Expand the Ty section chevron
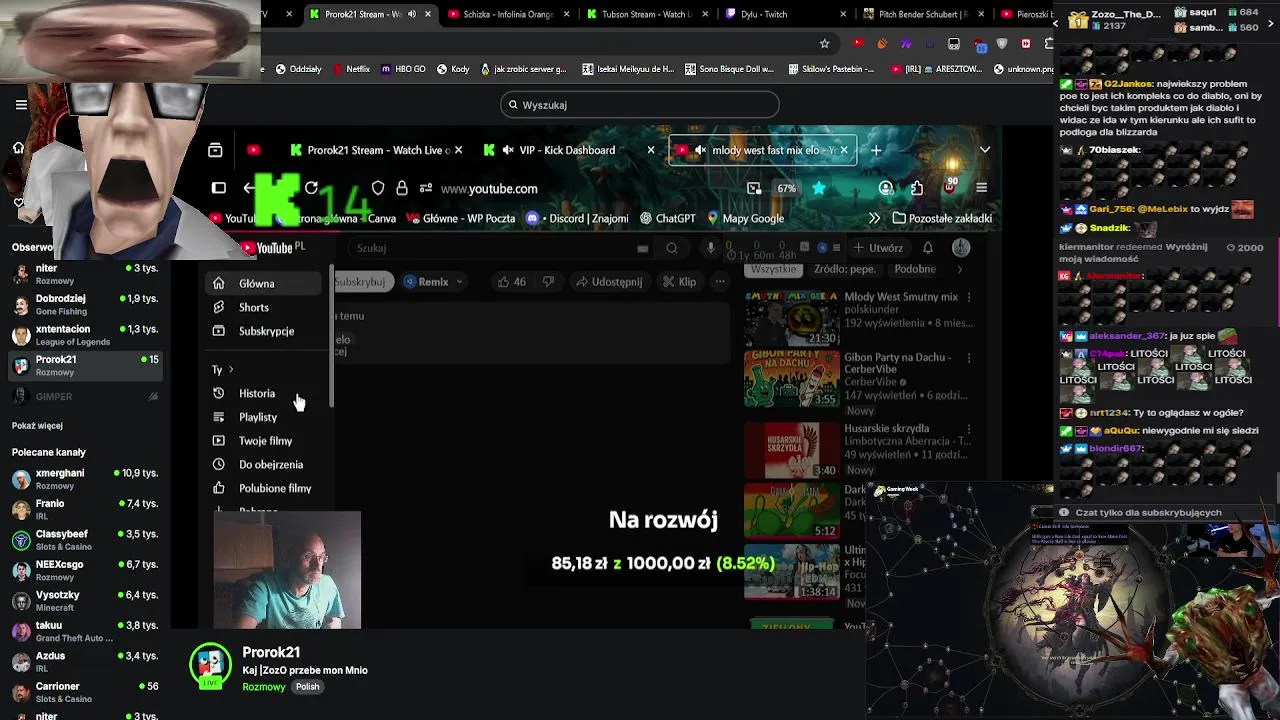 coord(230,370)
